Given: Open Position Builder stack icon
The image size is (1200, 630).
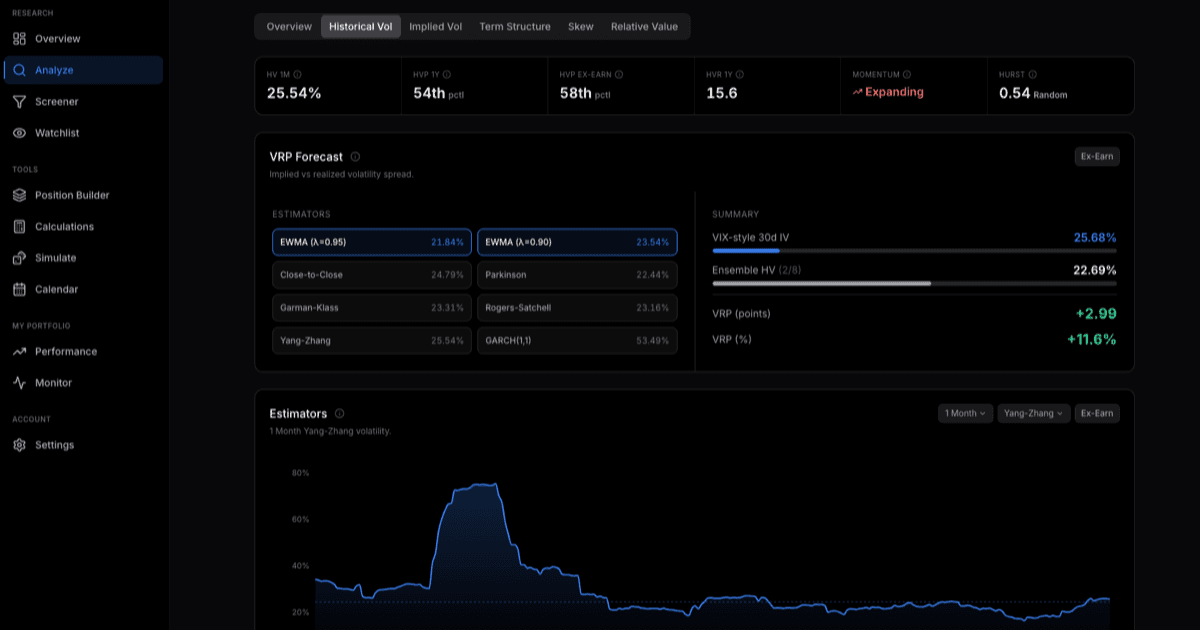Looking at the screenshot, I should pyautogui.click(x=20, y=195).
